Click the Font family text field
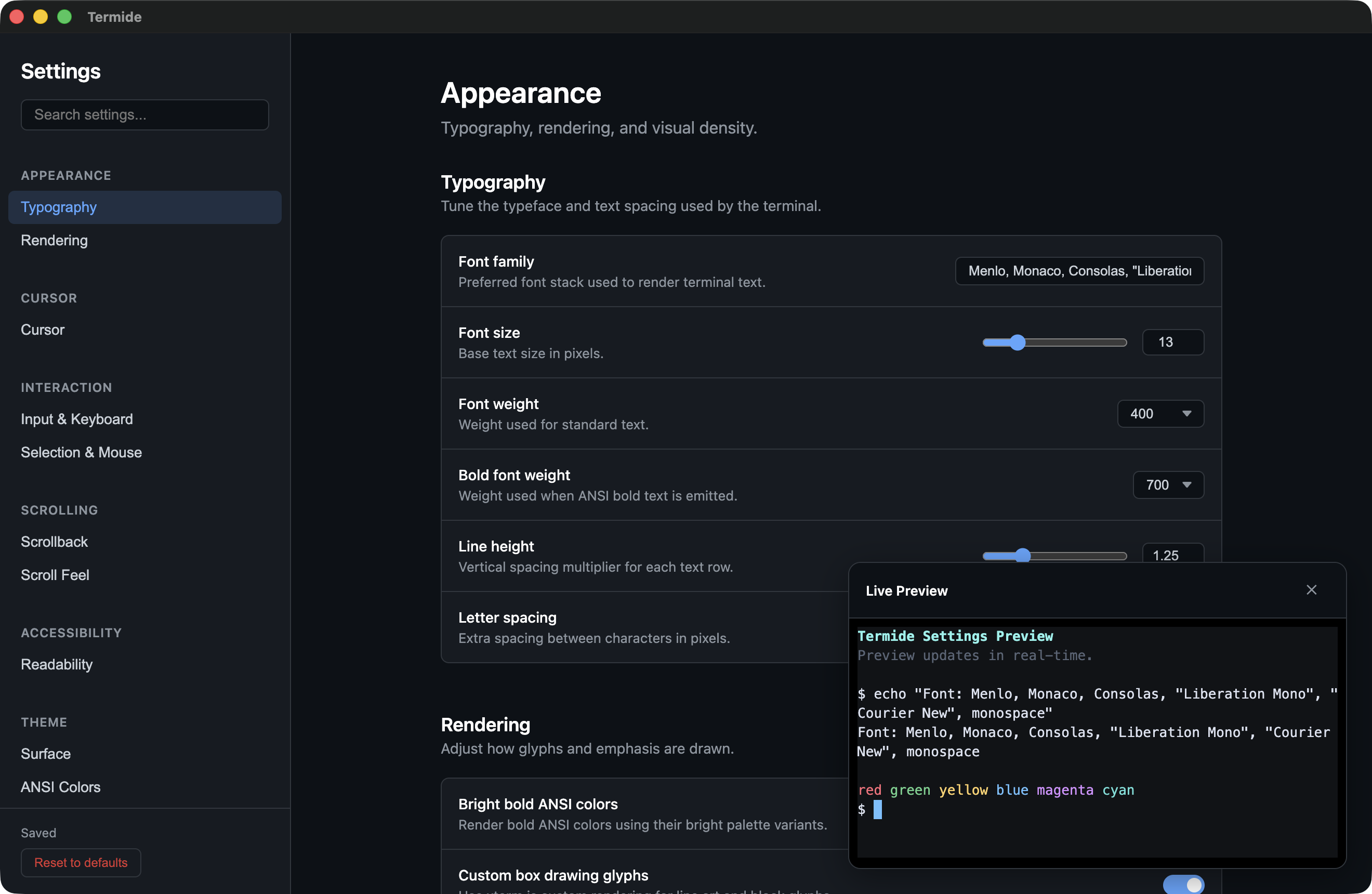The image size is (1372, 894). [x=1079, y=271]
